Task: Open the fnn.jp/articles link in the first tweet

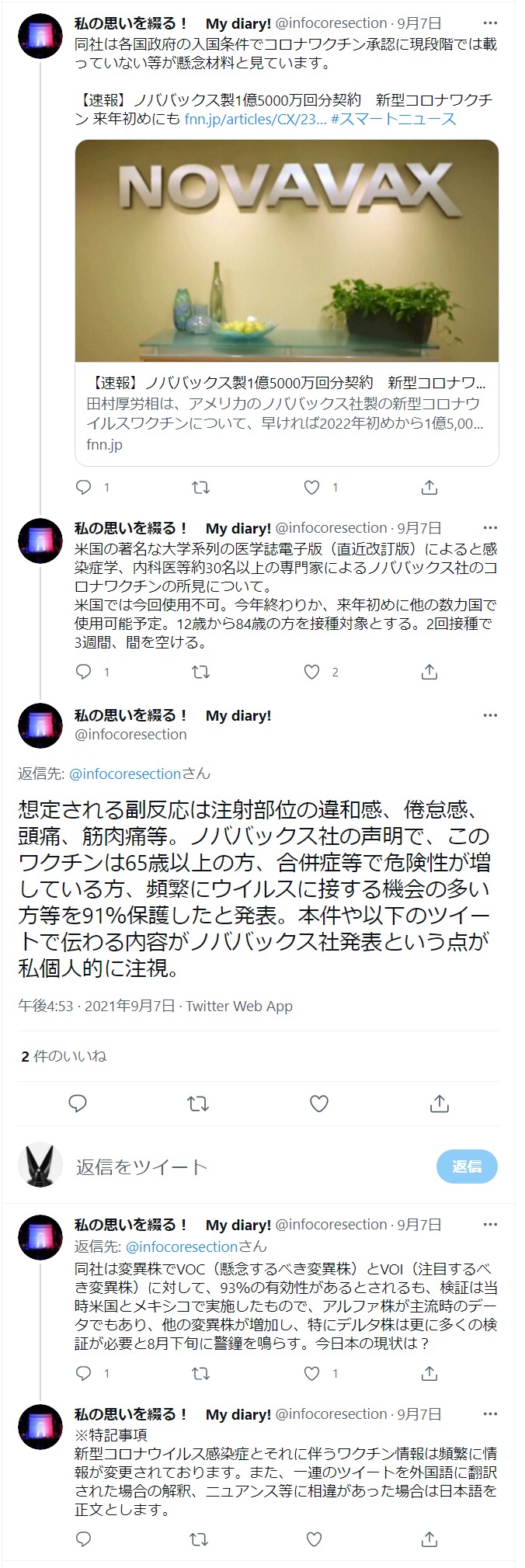Action: (x=256, y=119)
